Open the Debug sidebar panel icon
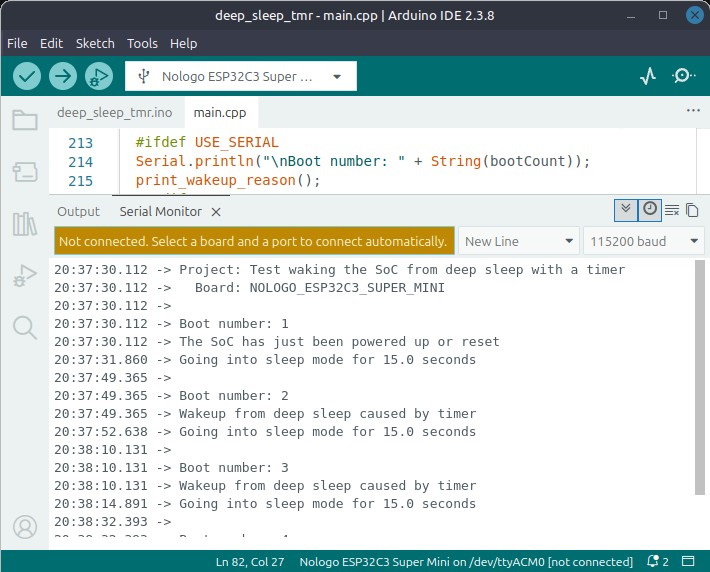The image size is (710, 572). (25, 276)
